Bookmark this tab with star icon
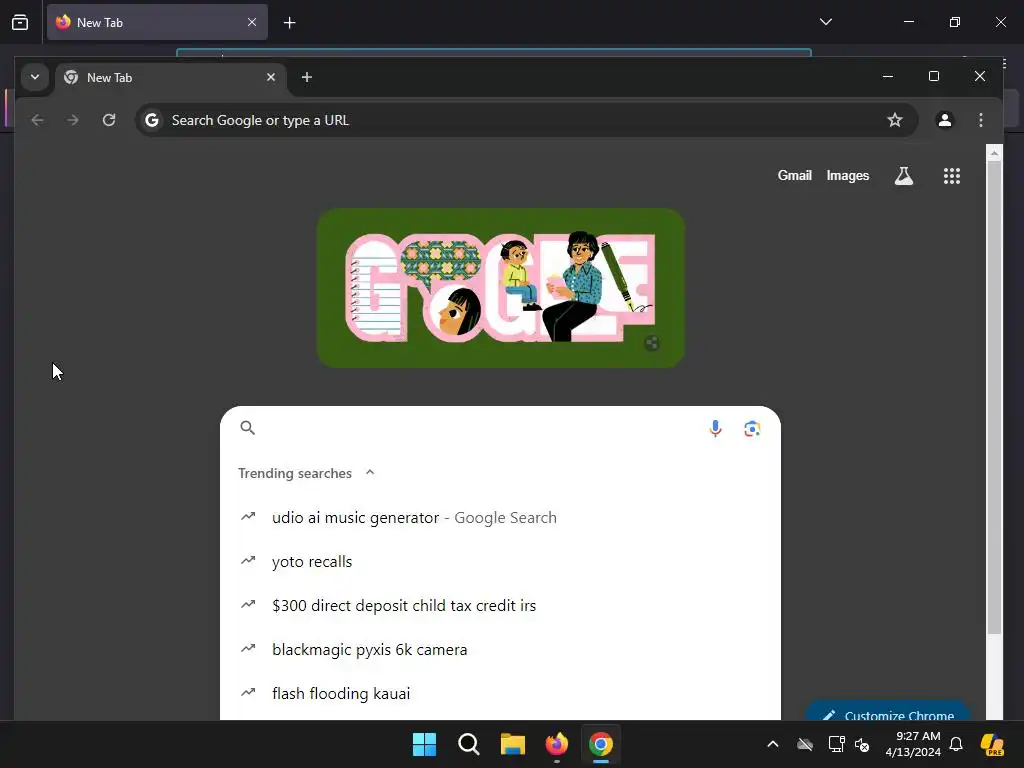This screenshot has height=768, width=1024. tap(895, 120)
